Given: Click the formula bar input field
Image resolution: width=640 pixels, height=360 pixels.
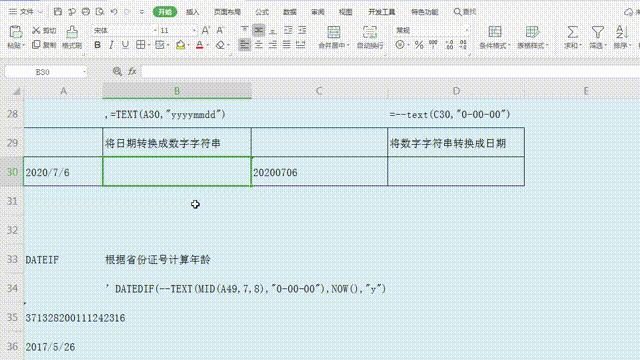Looking at the screenshot, I should (x=390, y=72).
